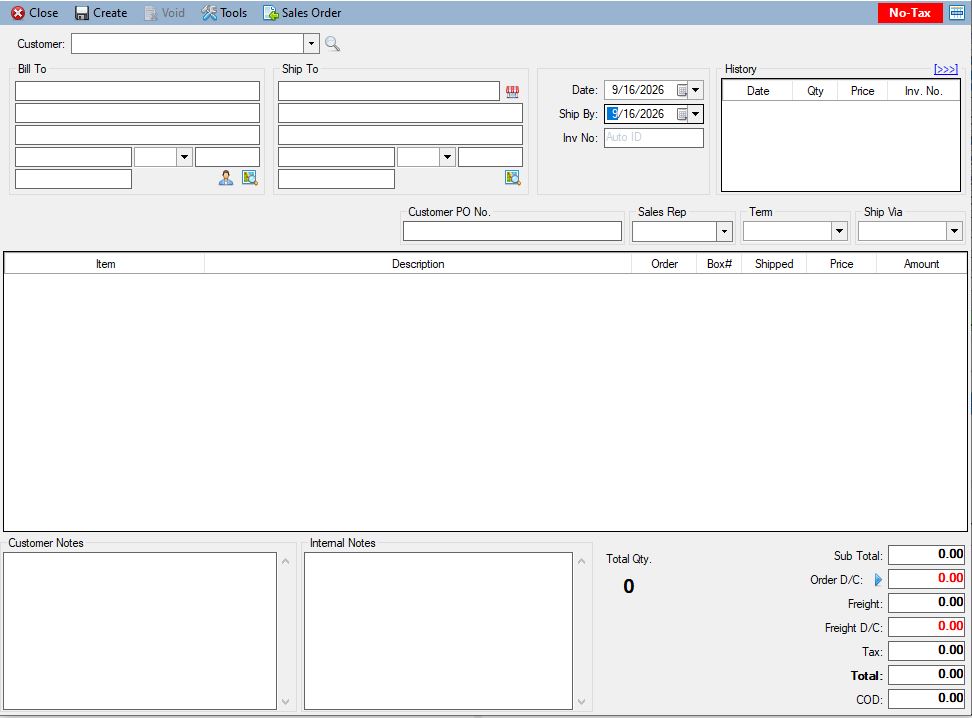Viewport: 972px width, 718px height.
Task: Click the Order D/C amount field
Action: (927, 579)
